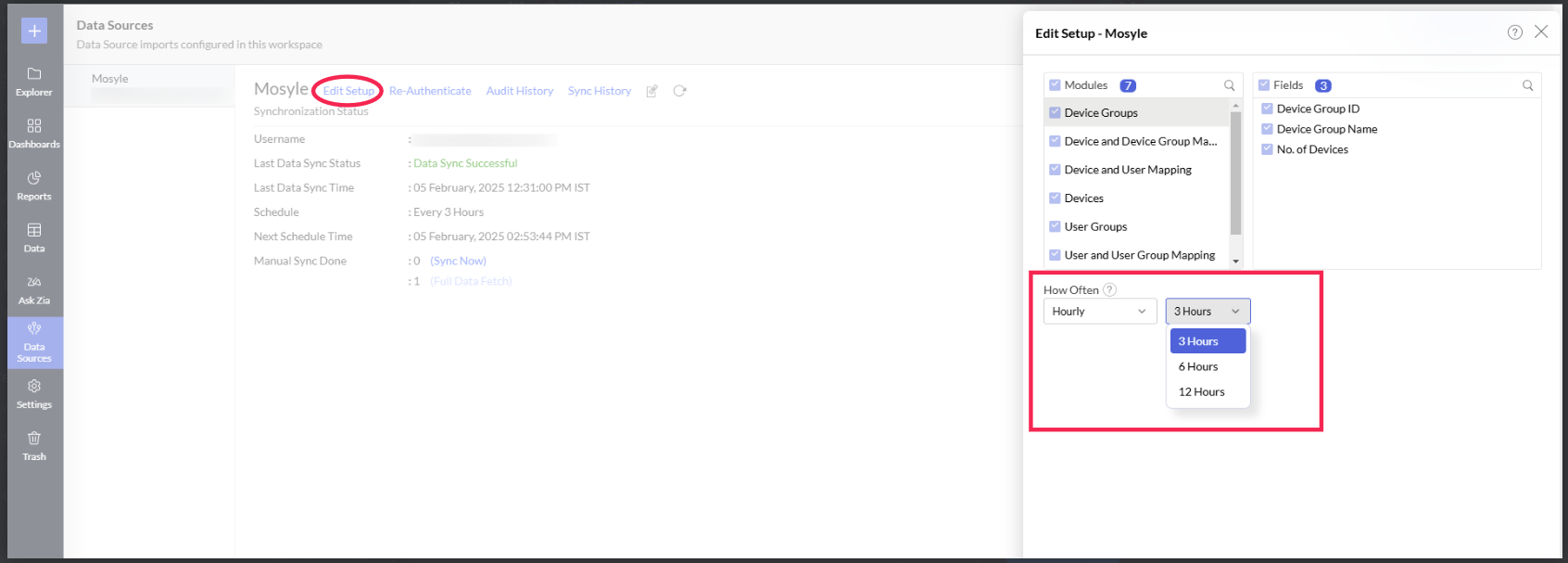Click the Re-Authenticate link
Screen dimensions: 1568x563
430,91
